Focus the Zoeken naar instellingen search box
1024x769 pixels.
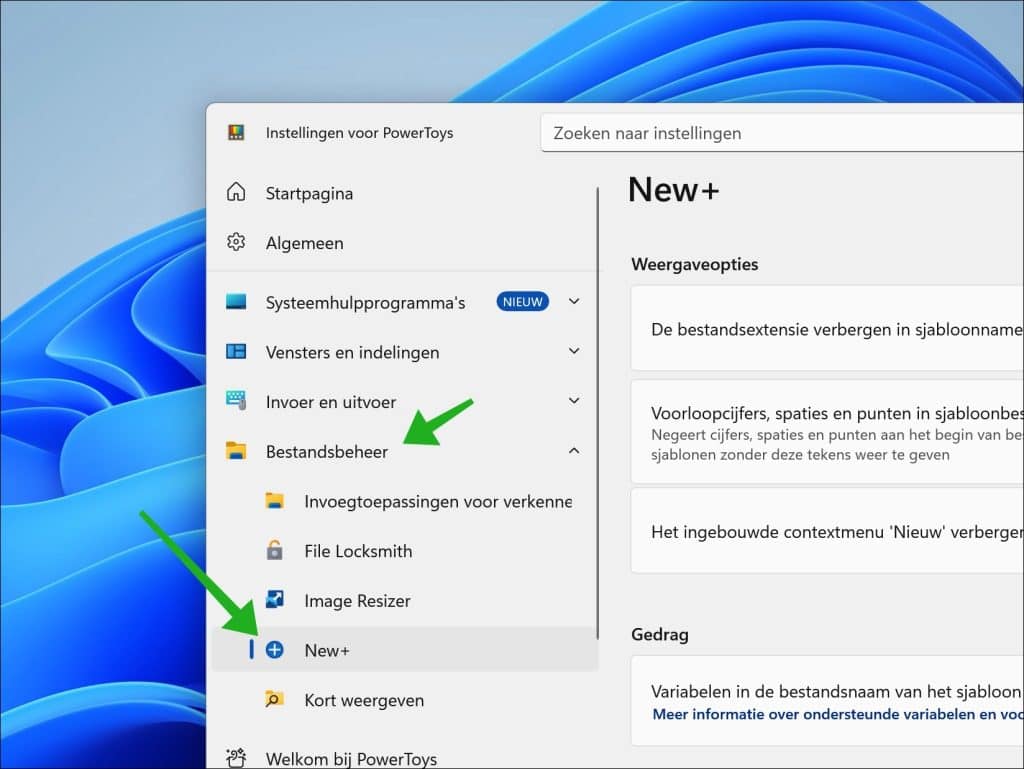782,133
